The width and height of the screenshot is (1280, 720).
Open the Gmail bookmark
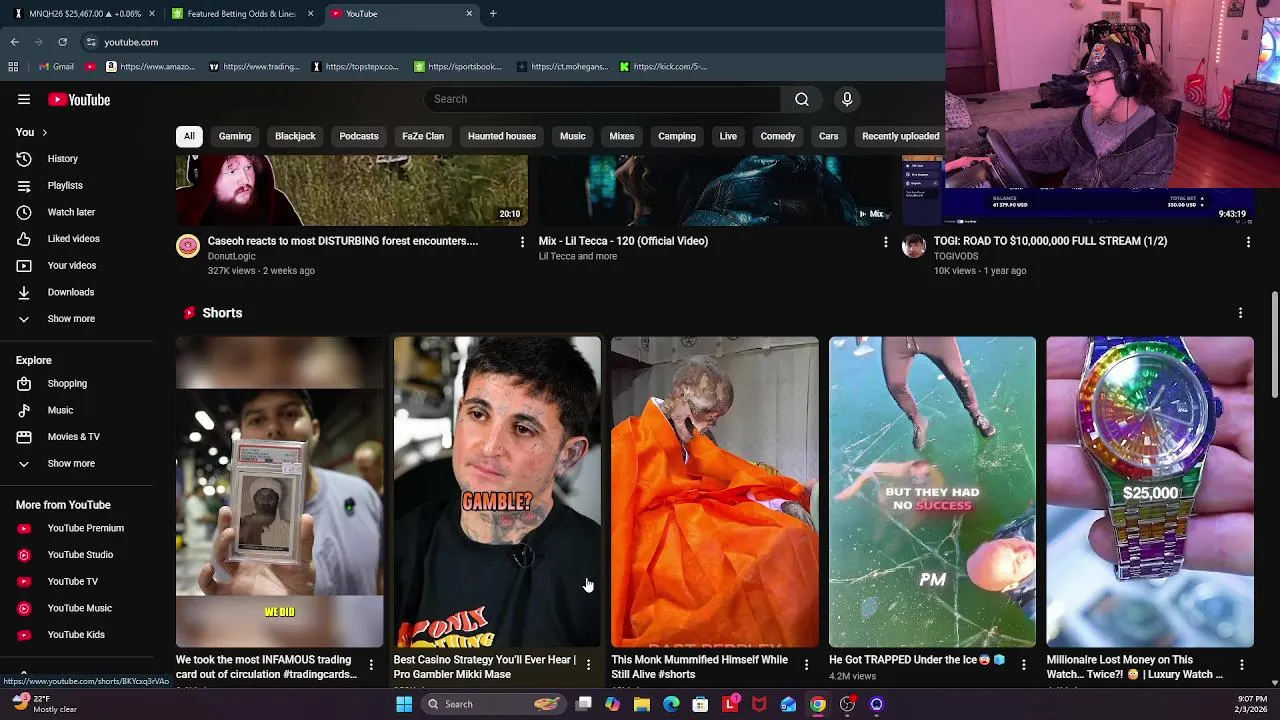56,67
